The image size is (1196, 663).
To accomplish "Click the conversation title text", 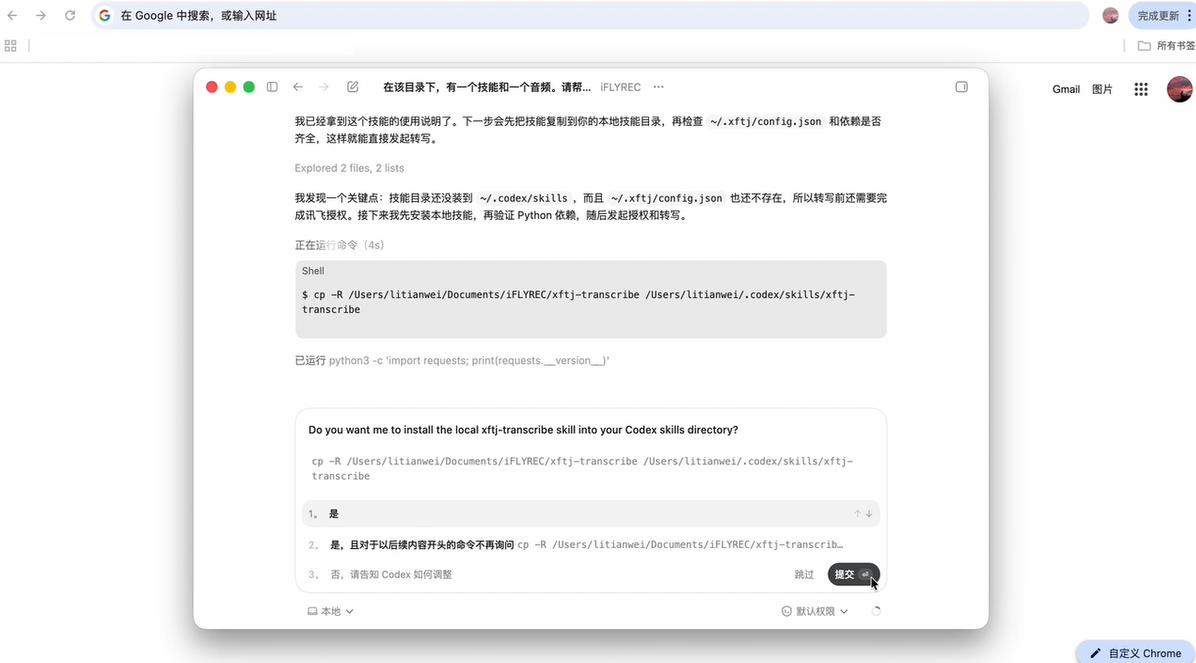I will point(487,87).
